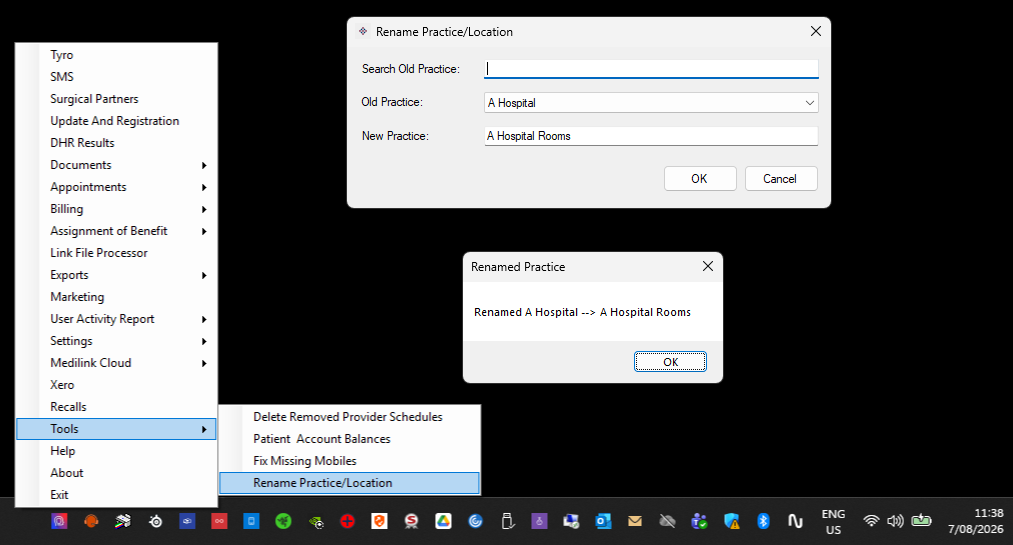Click OK in Rename Practice/Location dialog
The height and width of the screenshot is (545, 1013).
pos(700,178)
